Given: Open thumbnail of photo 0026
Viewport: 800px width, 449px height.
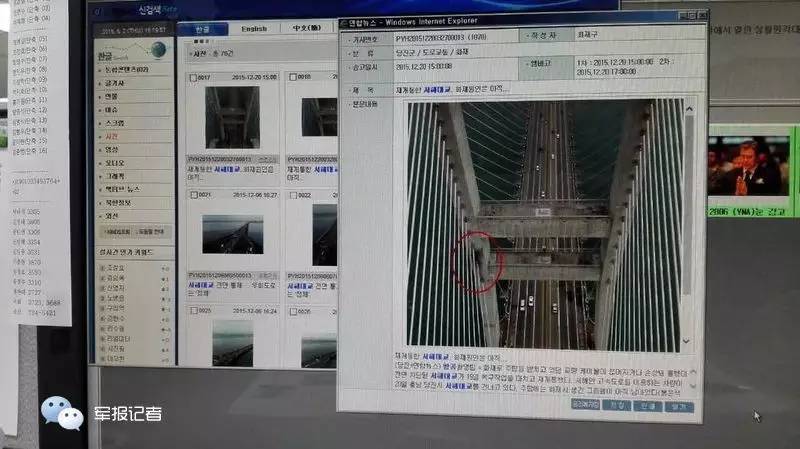Looking at the screenshot, I should [319, 351].
